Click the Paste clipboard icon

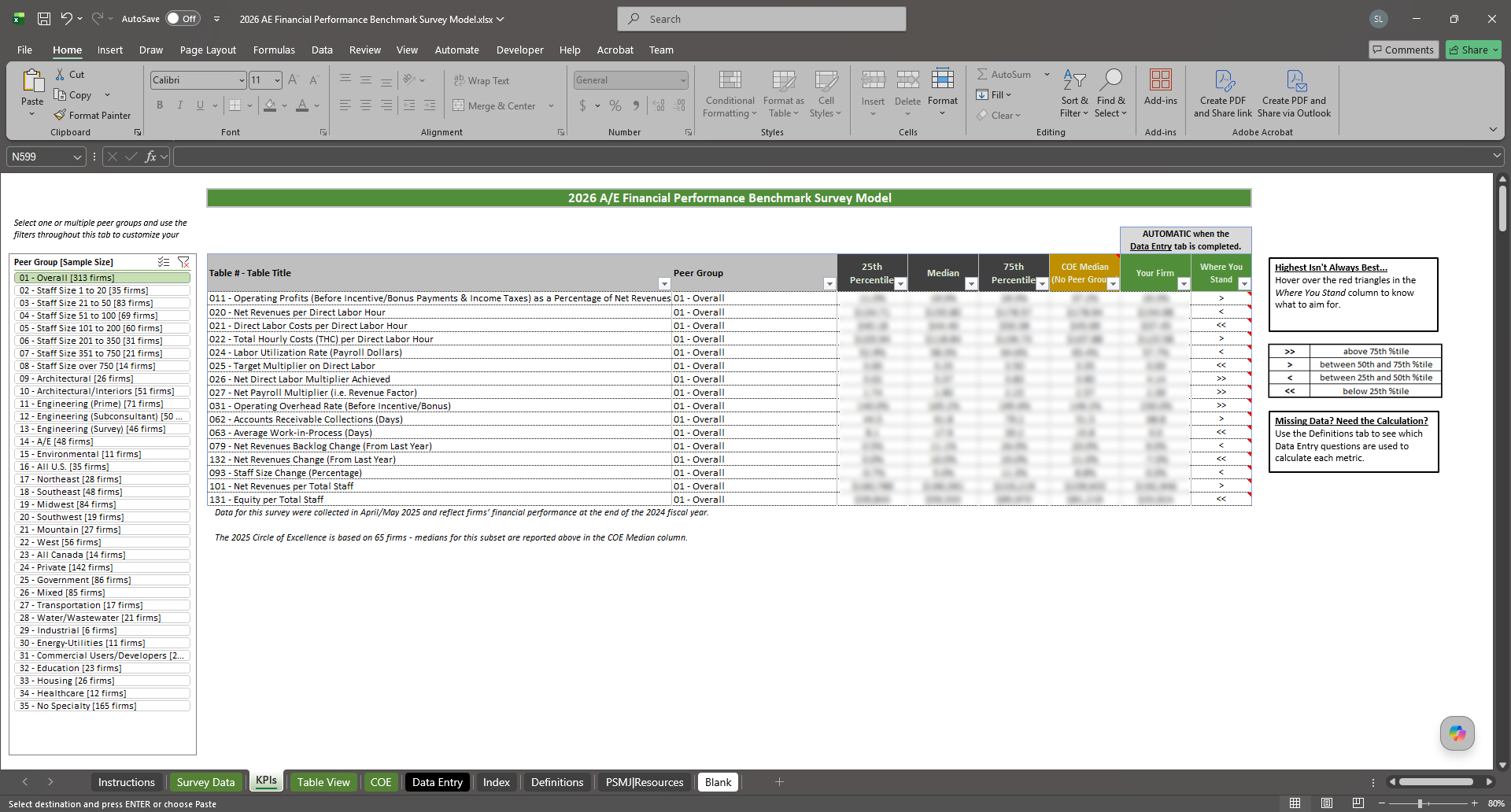tap(32, 81)
